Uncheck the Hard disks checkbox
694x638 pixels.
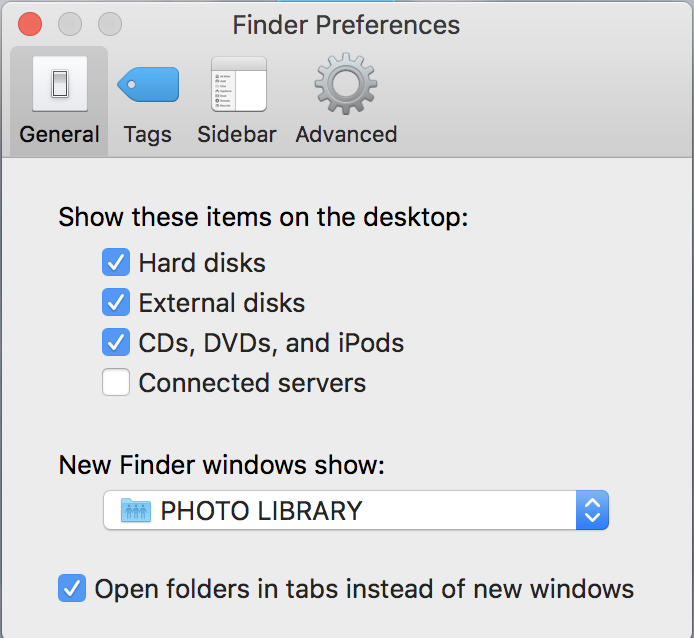(116, 263)
